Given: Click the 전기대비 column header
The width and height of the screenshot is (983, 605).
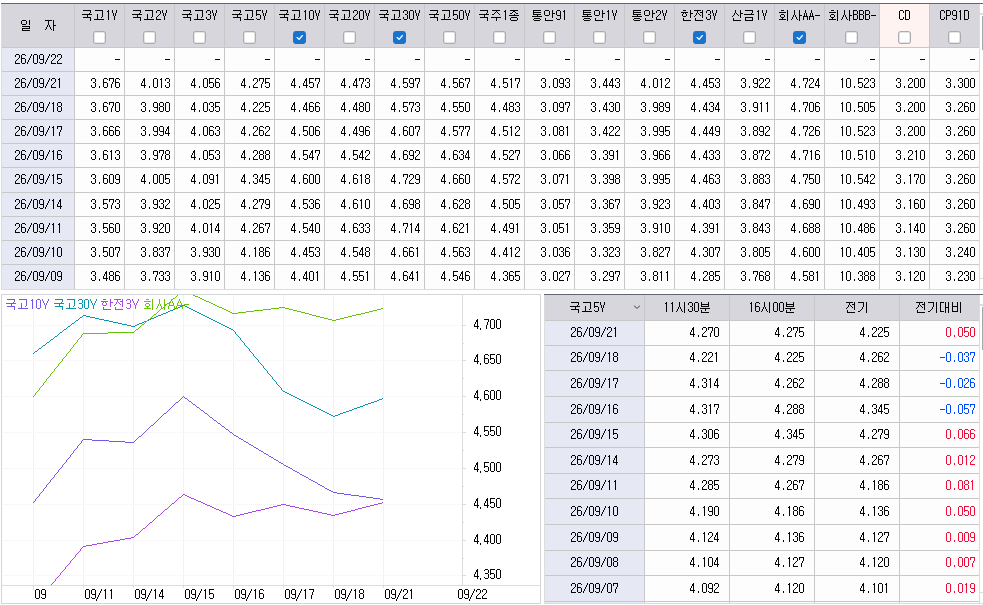Looking at the screenshot, I should (938, 307).
